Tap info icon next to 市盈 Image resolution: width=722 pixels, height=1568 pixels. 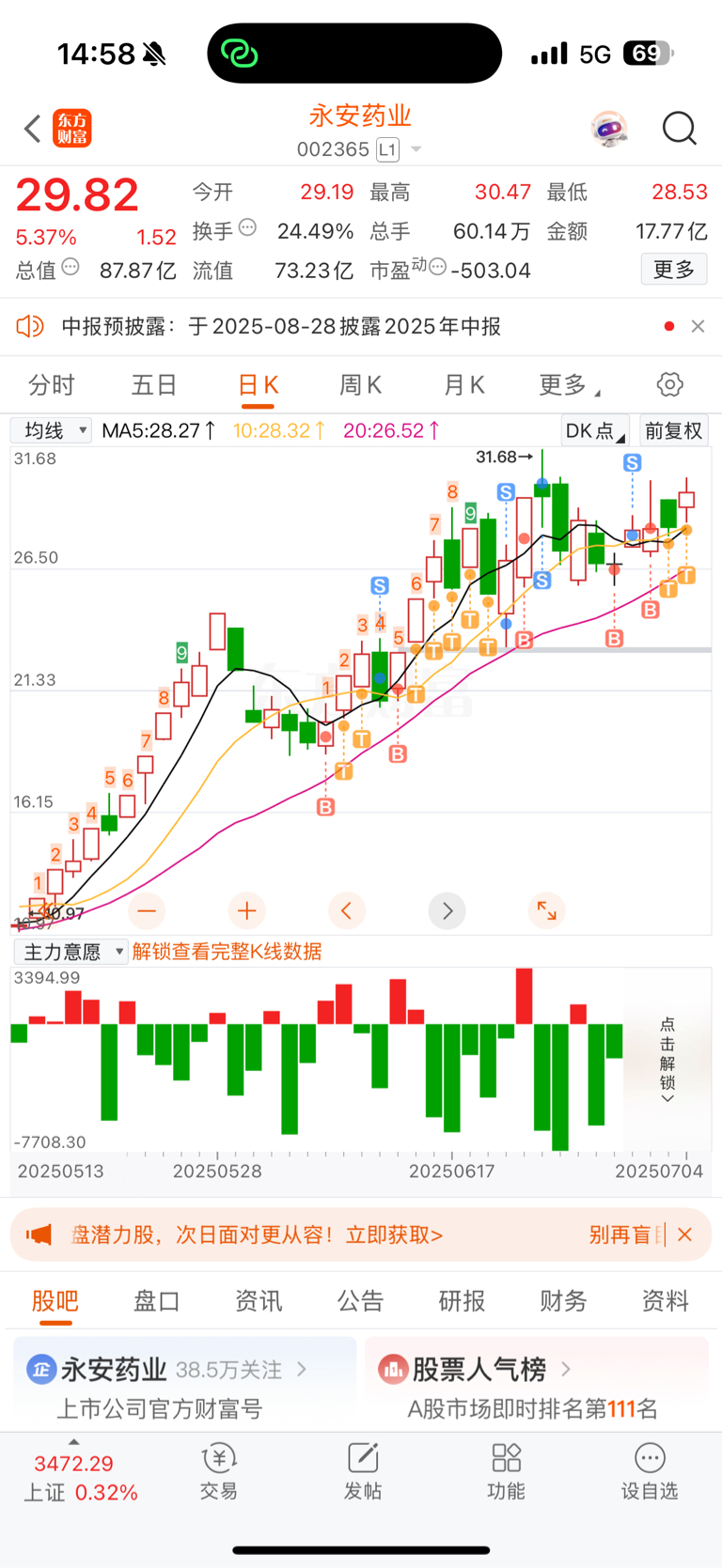coord(438,267)
